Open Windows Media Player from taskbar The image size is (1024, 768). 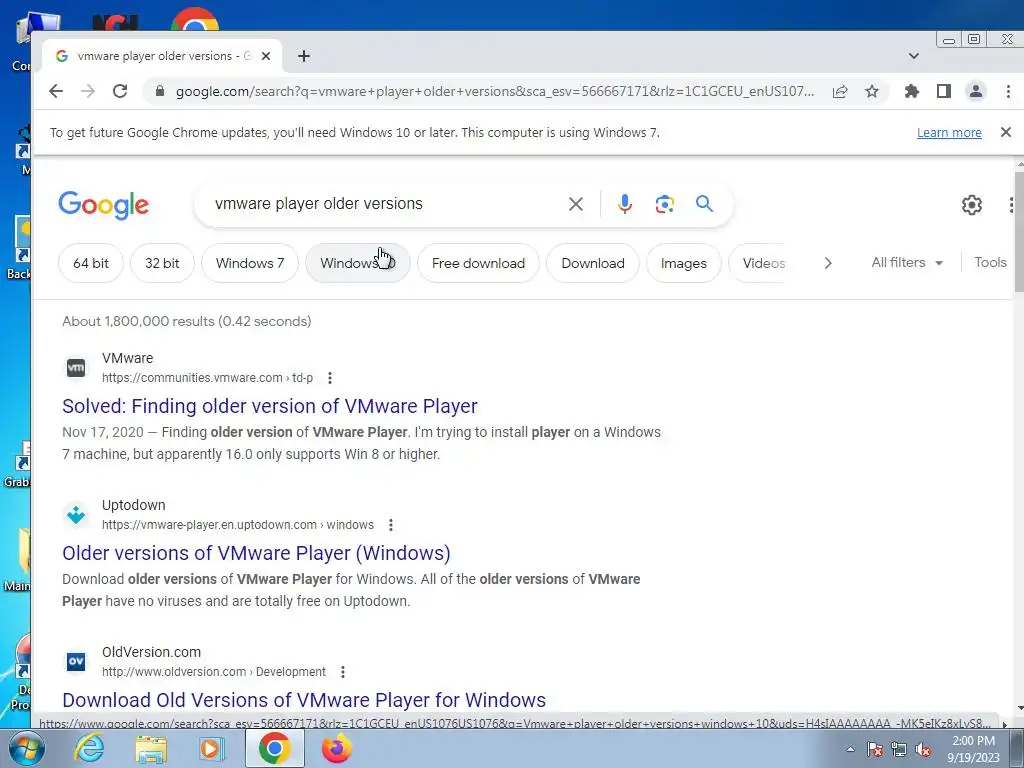pyautogui.click(x=212, y=748)
